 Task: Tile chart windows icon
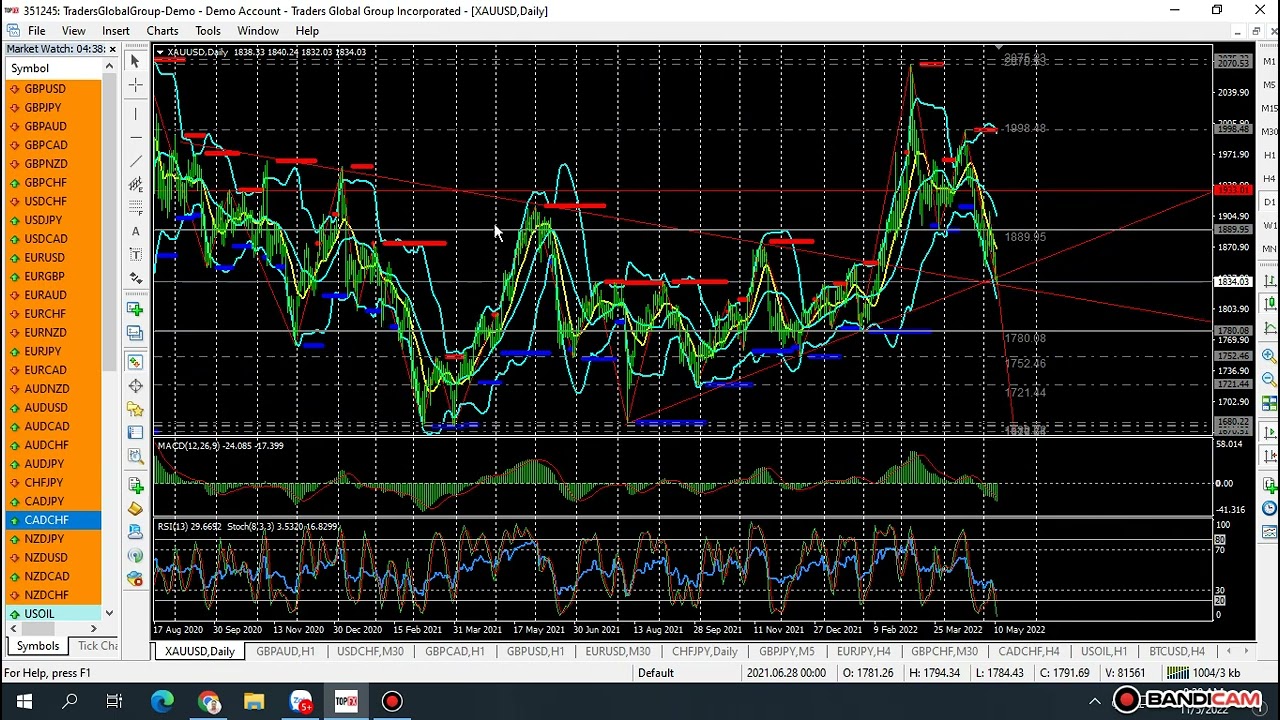[1269, 403]
